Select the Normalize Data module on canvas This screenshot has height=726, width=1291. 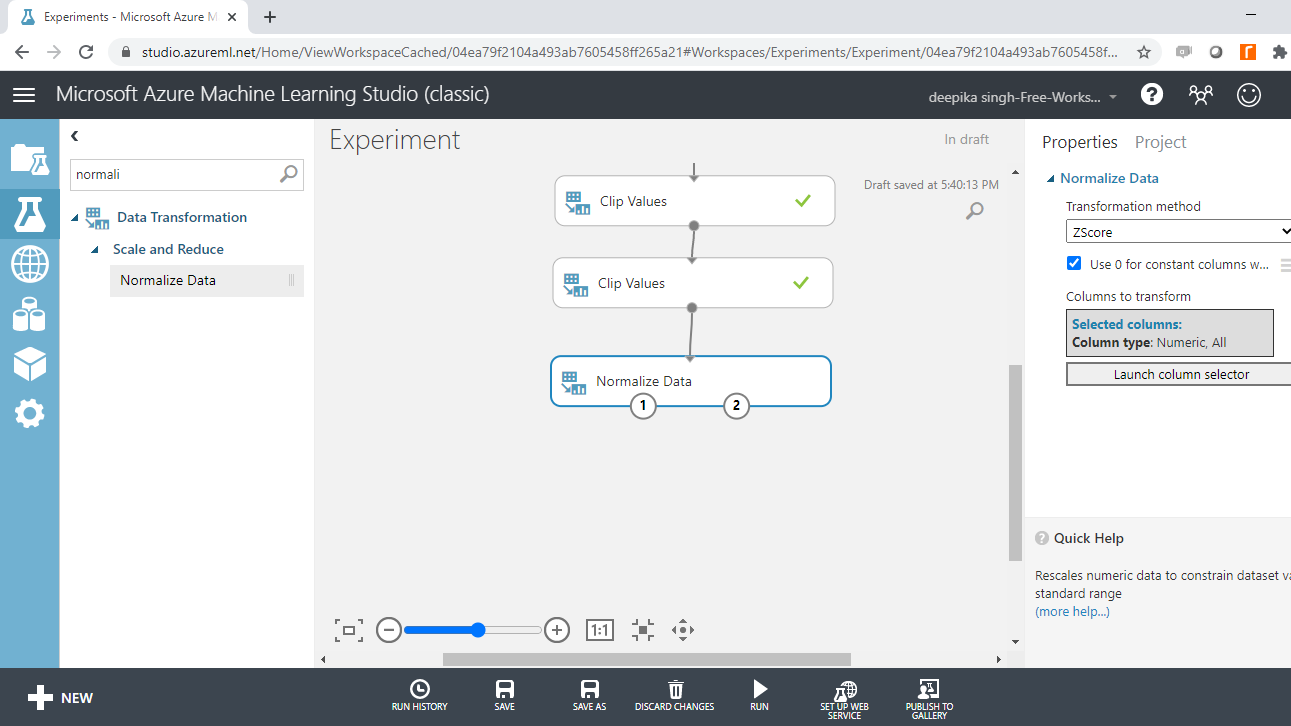(690, 381)
